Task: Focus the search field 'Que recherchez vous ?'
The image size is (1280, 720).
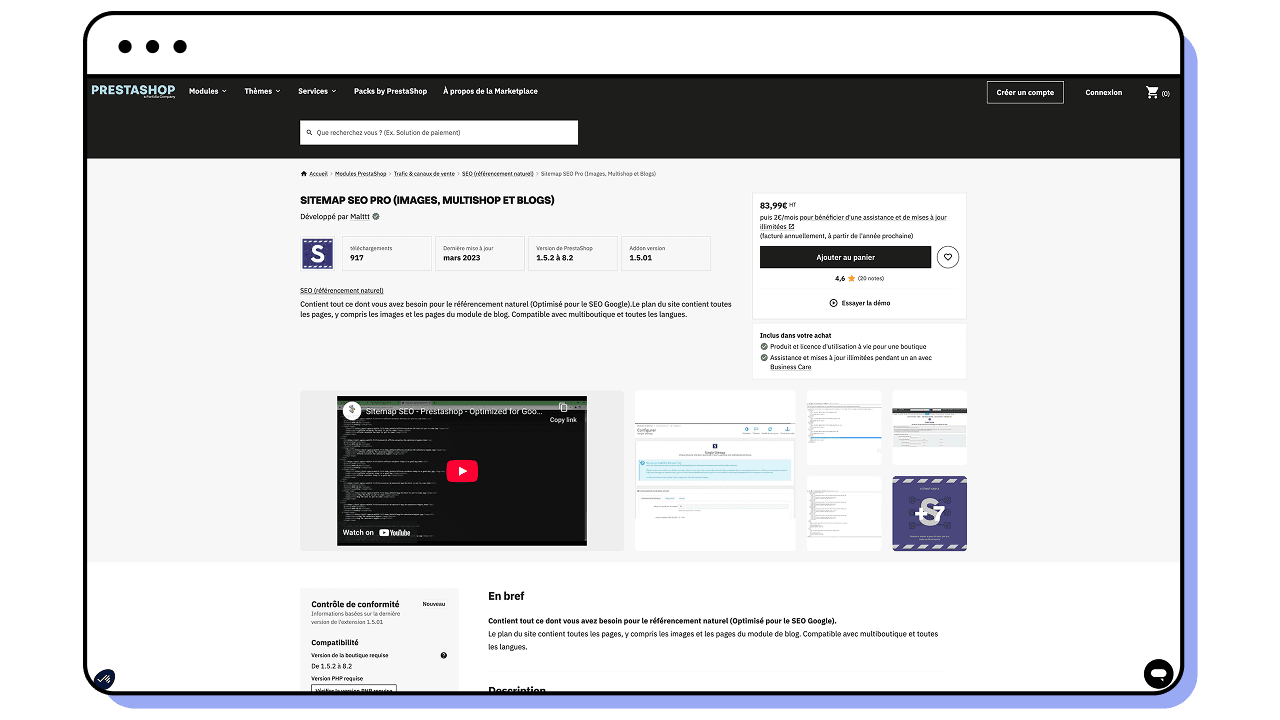Action: pos(439,132)
